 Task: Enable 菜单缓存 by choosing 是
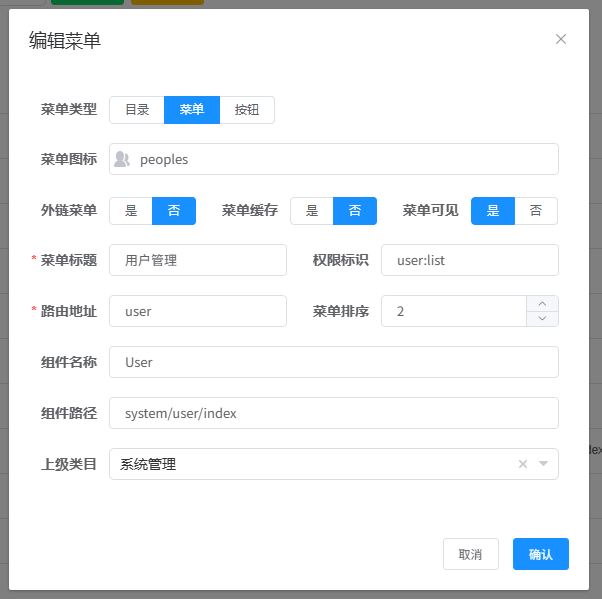tap(312, 211)
